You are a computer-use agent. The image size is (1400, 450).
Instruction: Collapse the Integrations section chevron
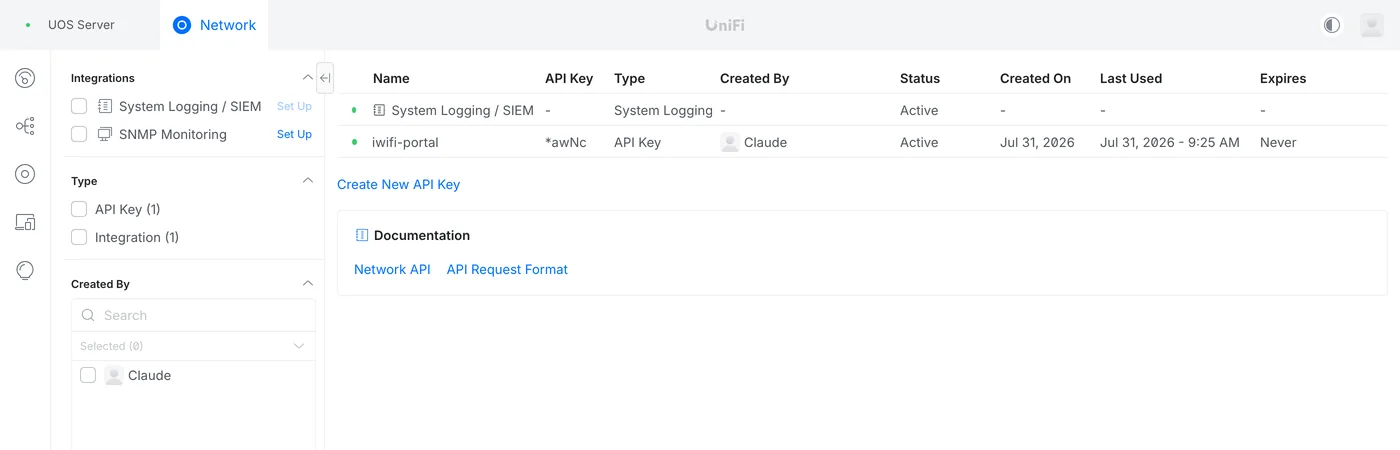(307, 78)
